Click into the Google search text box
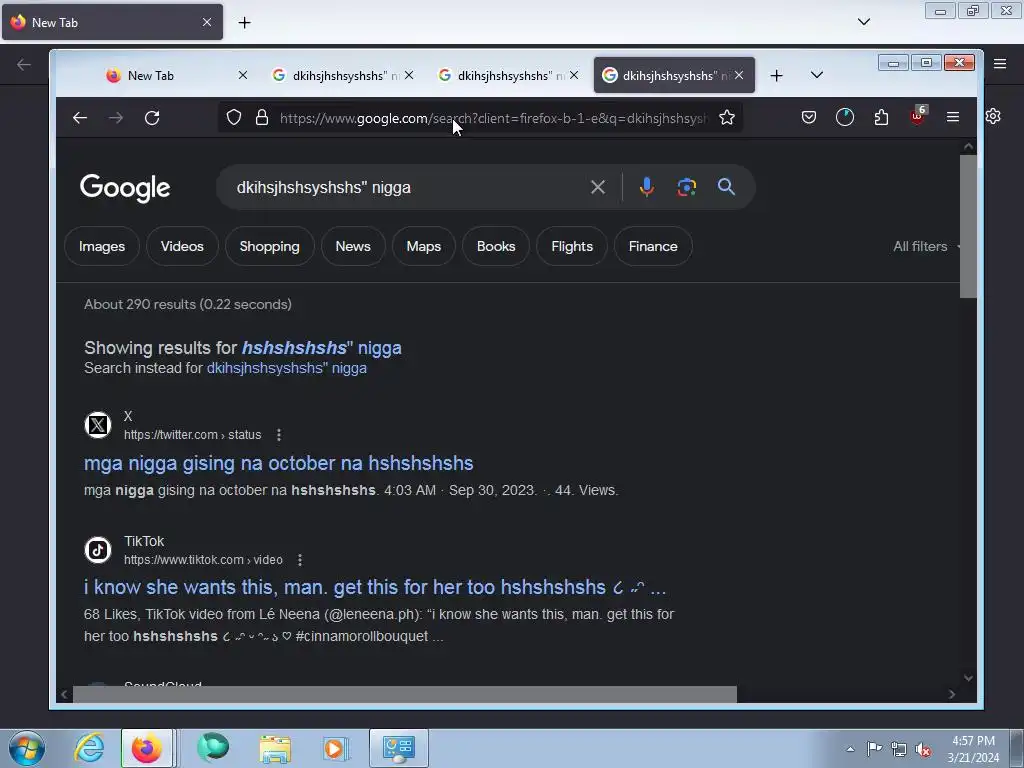This screenshot has height=768, width=1024. [405, 187]
